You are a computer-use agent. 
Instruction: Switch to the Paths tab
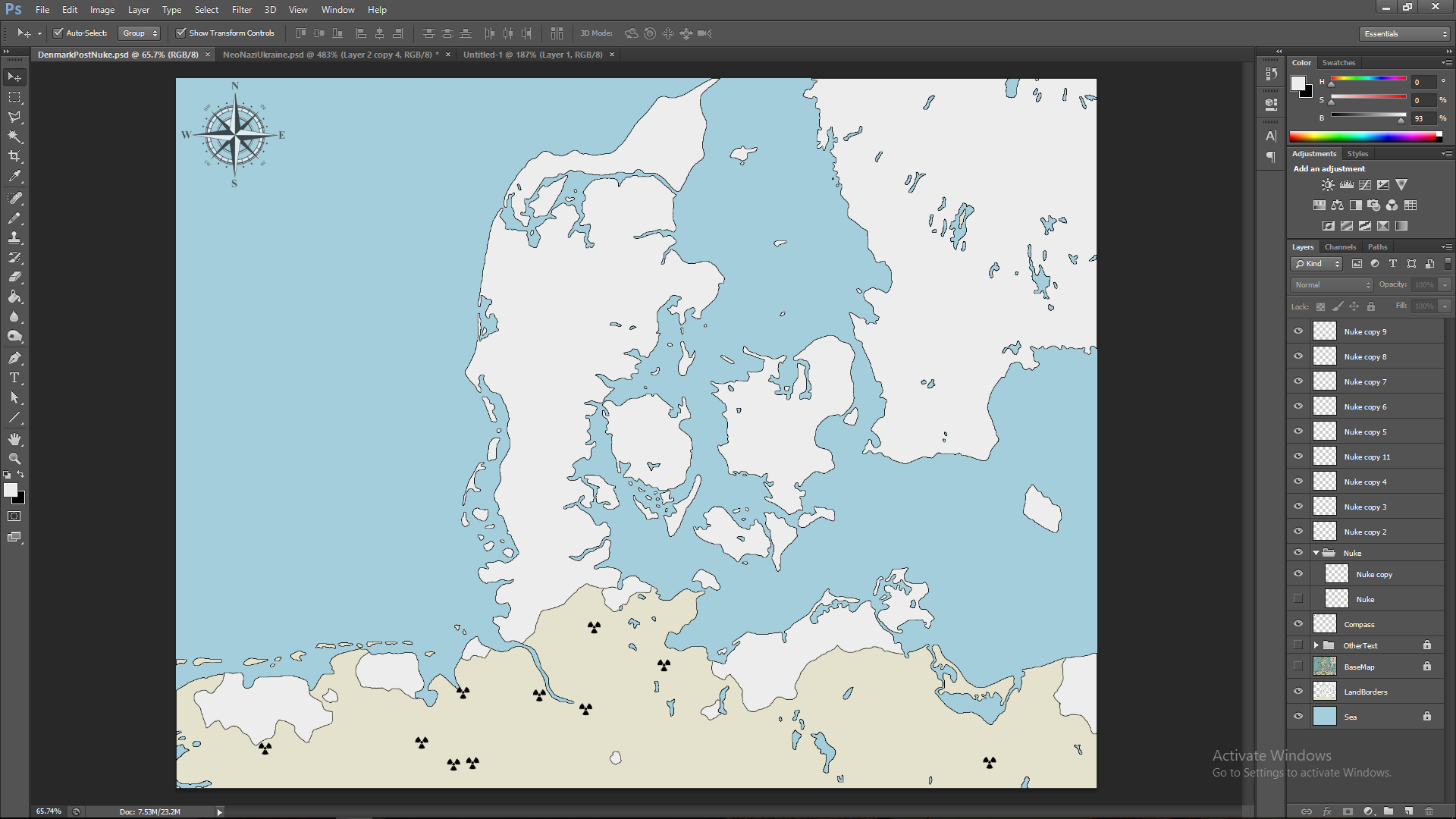click(x=1377, y=247)
